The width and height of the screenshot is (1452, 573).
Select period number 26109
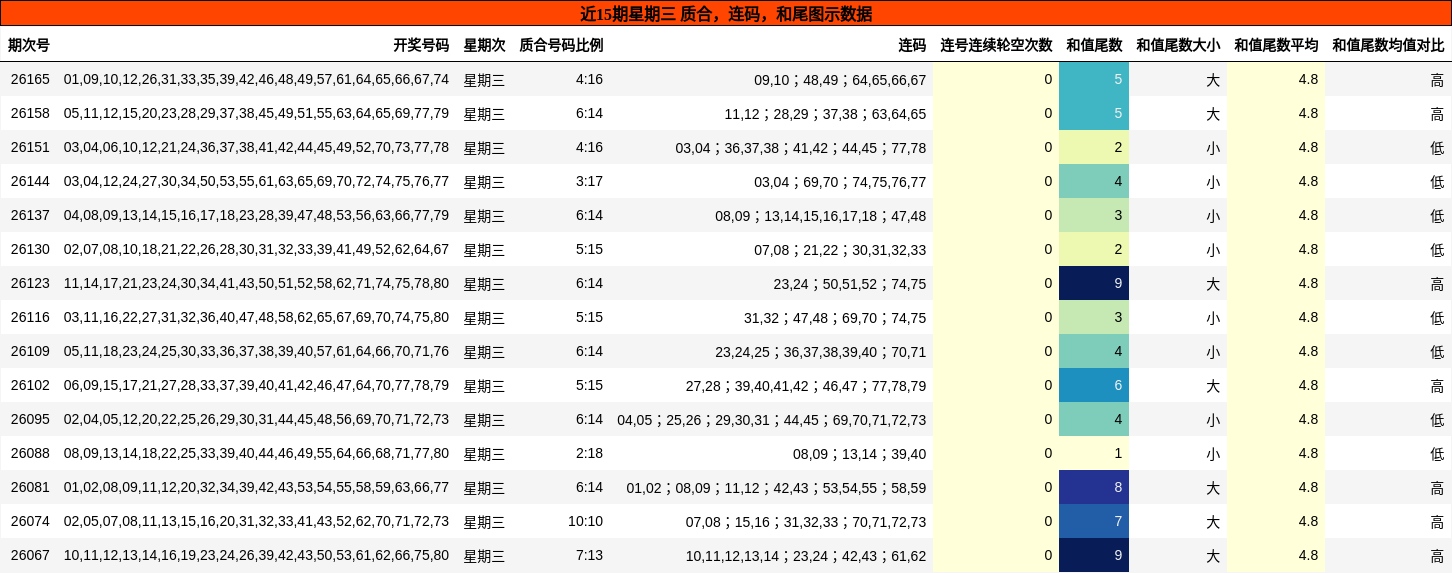tap(30, 351)
